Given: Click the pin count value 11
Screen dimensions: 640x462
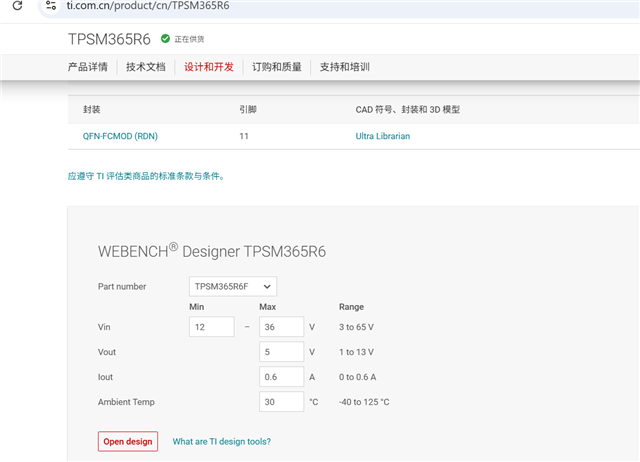Looking at the screenshot, I should tap(244, 136).
